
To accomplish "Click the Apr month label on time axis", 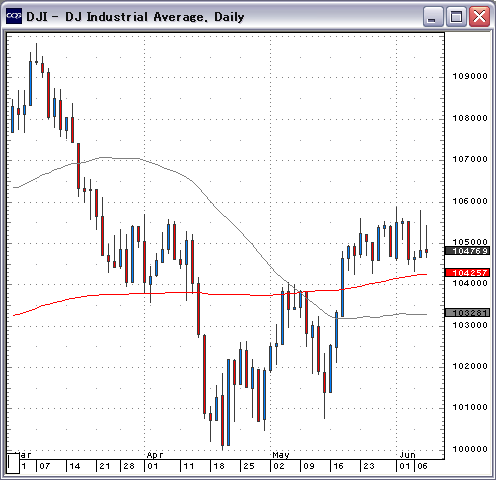I will pos(155,455).
